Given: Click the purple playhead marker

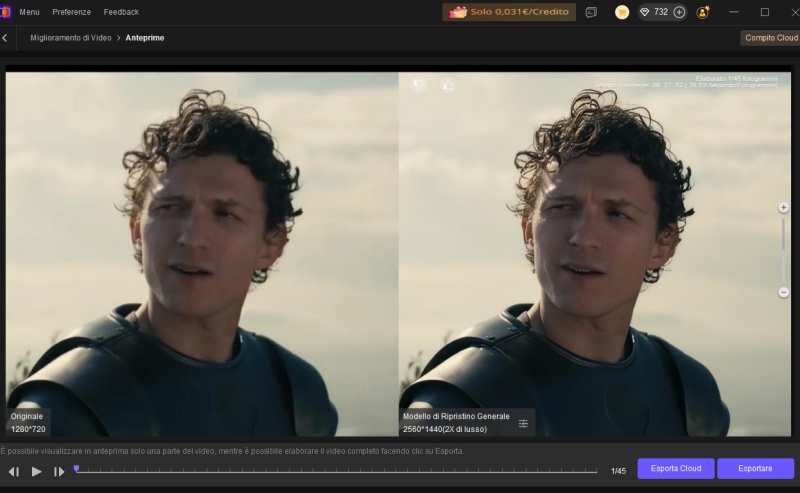Looking at the screenshot, I should 77,468.
